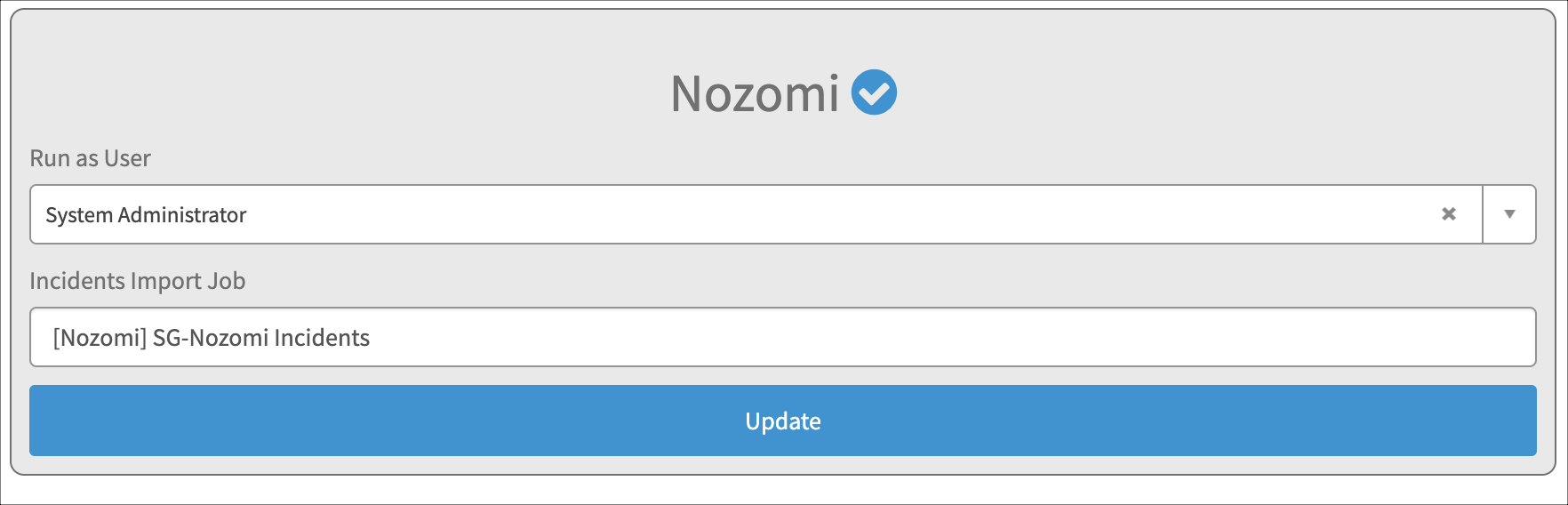This screenshot has height=505, width=1568.
Task: Click the Update button
Action: tap(782, 421)
